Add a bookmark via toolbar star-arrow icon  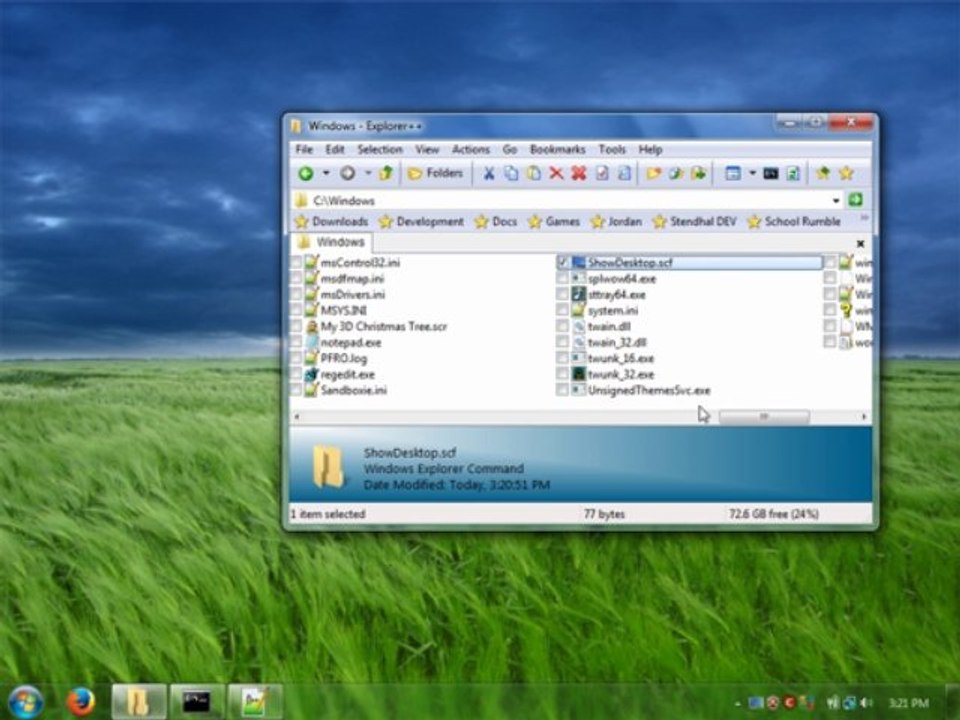823,173
